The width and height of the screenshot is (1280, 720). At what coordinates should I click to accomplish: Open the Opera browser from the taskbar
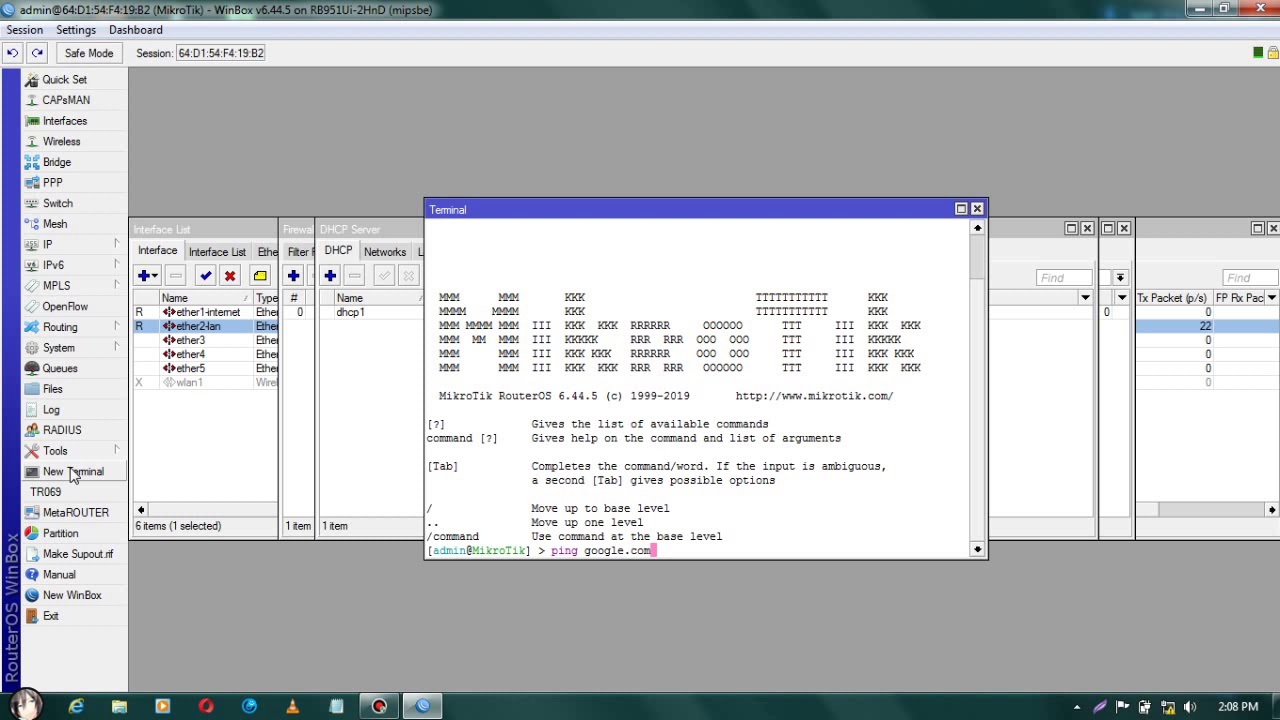point(206,706)
